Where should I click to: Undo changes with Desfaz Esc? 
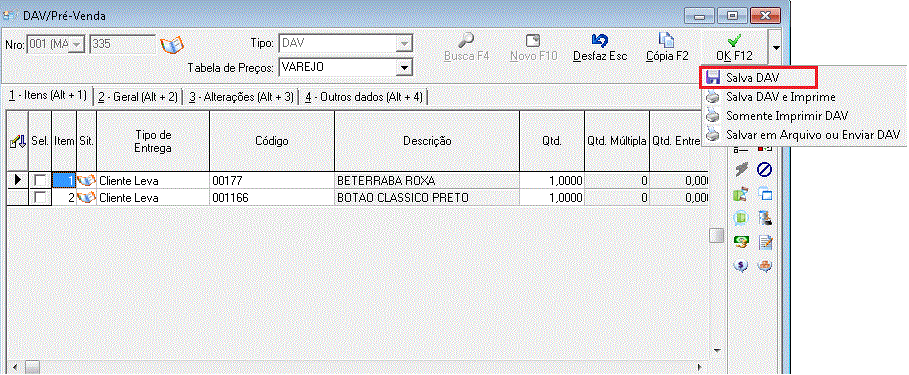pyautogui.click(x=600, y=48)
